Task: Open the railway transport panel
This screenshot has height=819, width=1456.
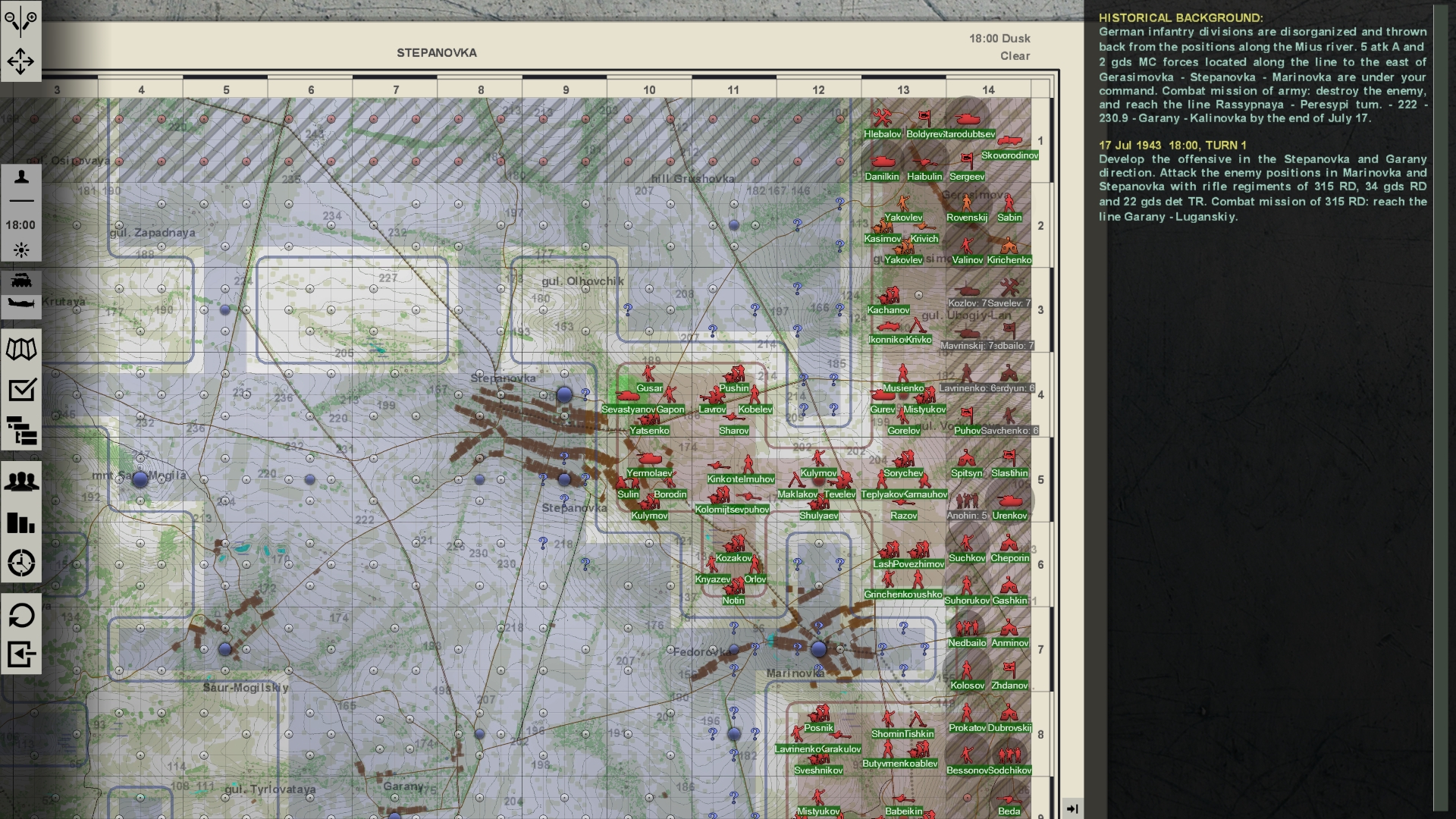Action: tap(21, 281)
